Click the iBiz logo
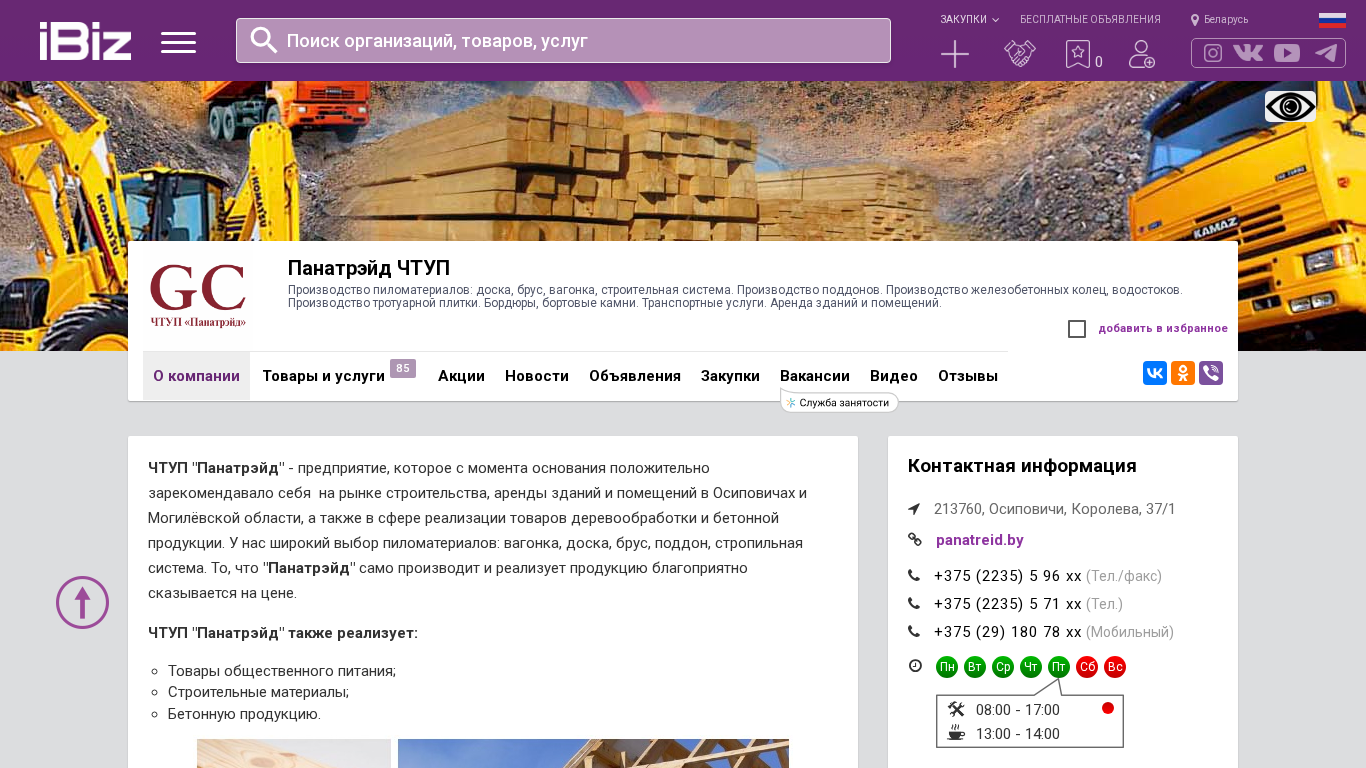Viewport: 1366px width, 768px height. coord(85,41)
